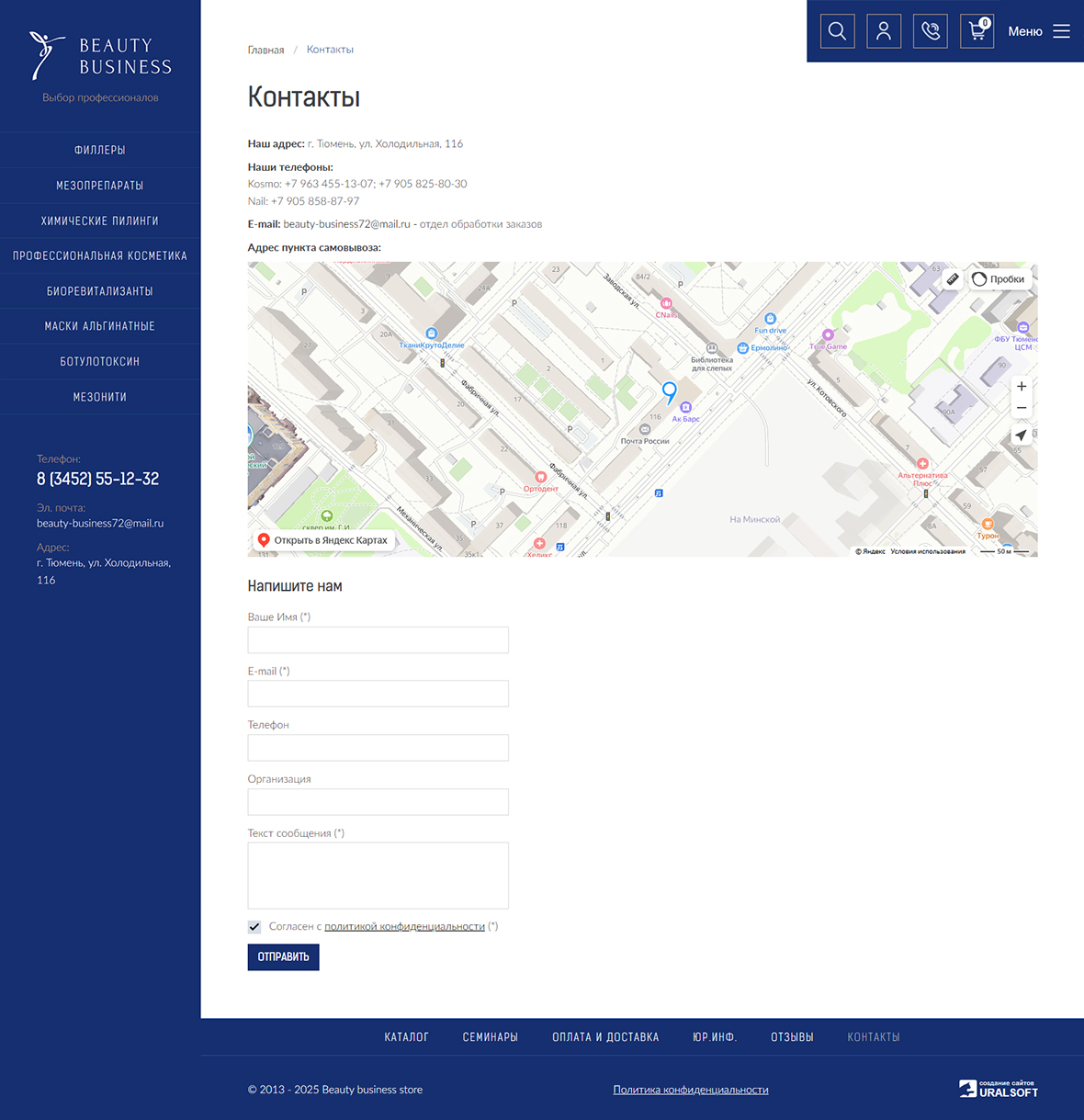The height and width of the screenshot is (1120, 1084).
Task: Click the map geolocation arrow icon
Action: click(1021, 436)
